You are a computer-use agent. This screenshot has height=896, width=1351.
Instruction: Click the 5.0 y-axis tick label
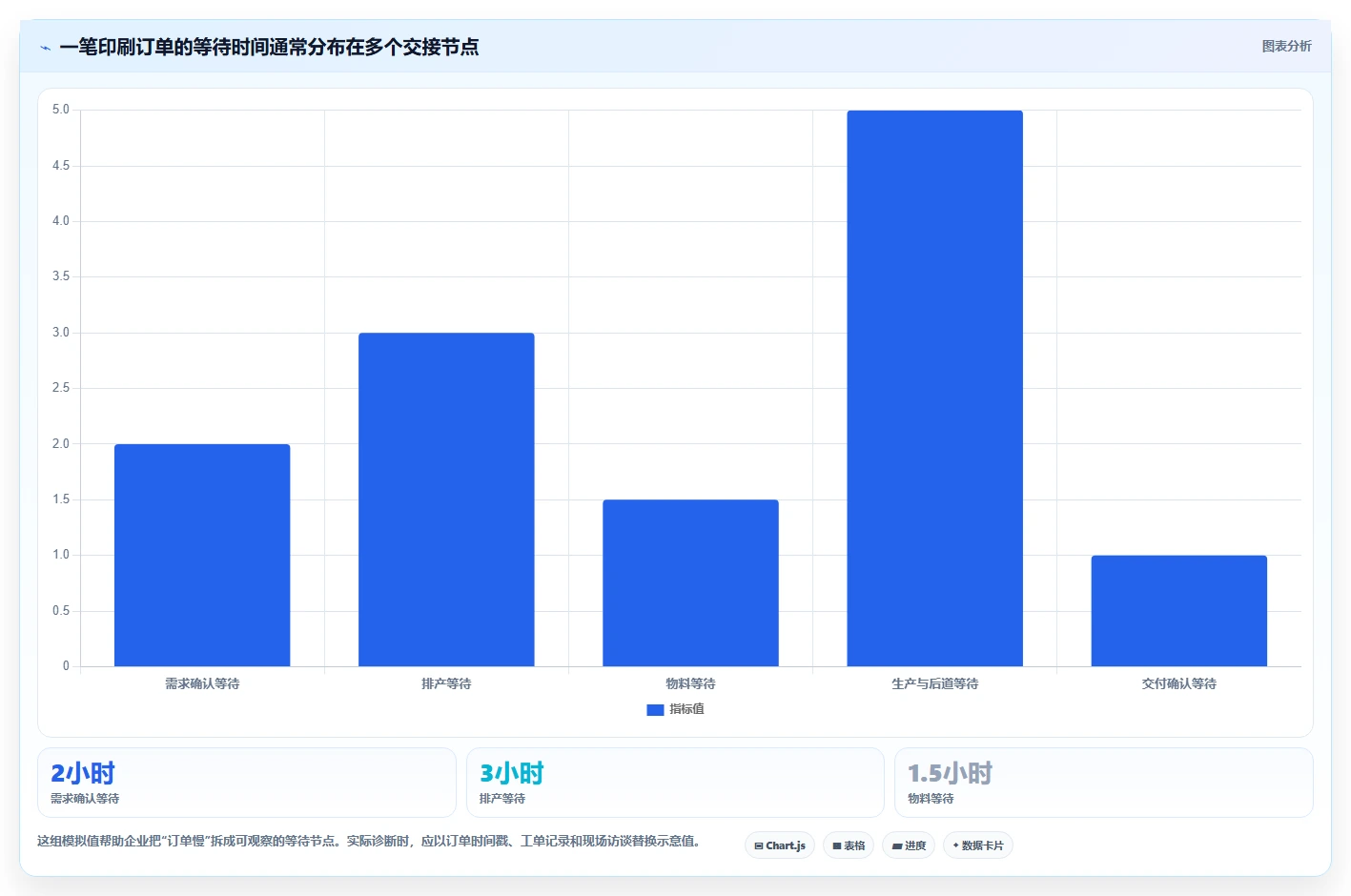(x=61, y=110)
